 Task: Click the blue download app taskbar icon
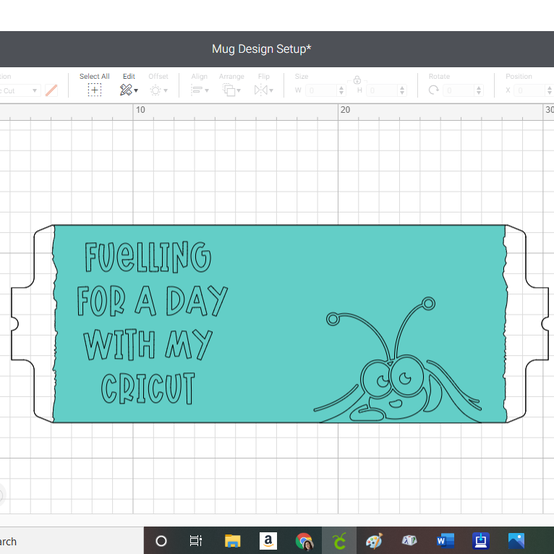tap(481, 541)
